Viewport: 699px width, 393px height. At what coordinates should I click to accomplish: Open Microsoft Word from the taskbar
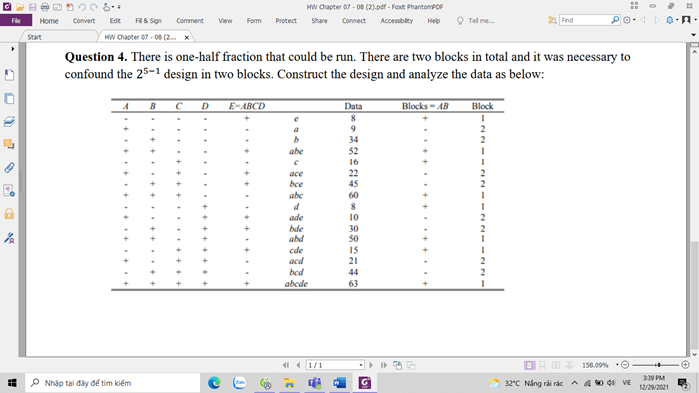click(339, 383)
